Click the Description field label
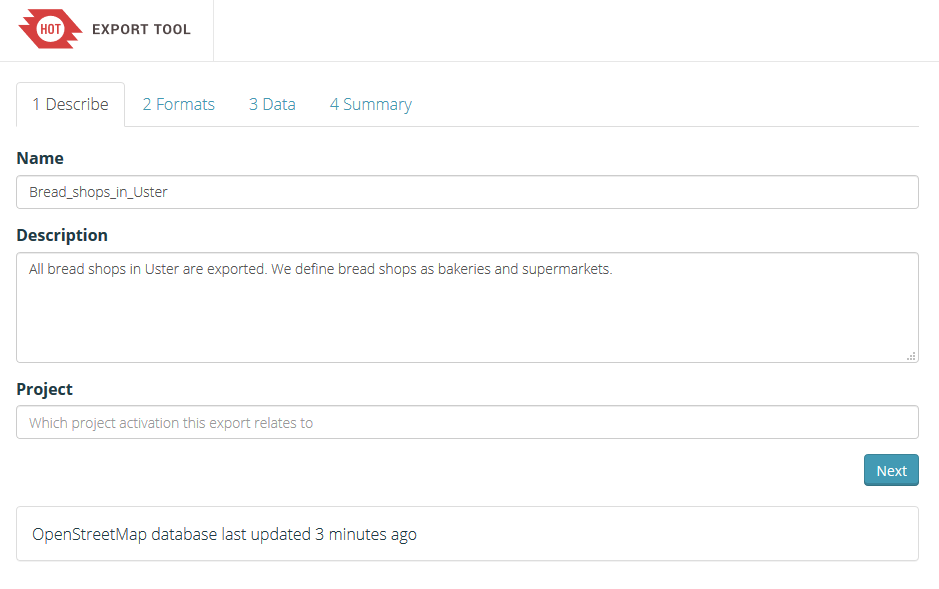The height and width of the screenshot is (589, 939). 62,235
